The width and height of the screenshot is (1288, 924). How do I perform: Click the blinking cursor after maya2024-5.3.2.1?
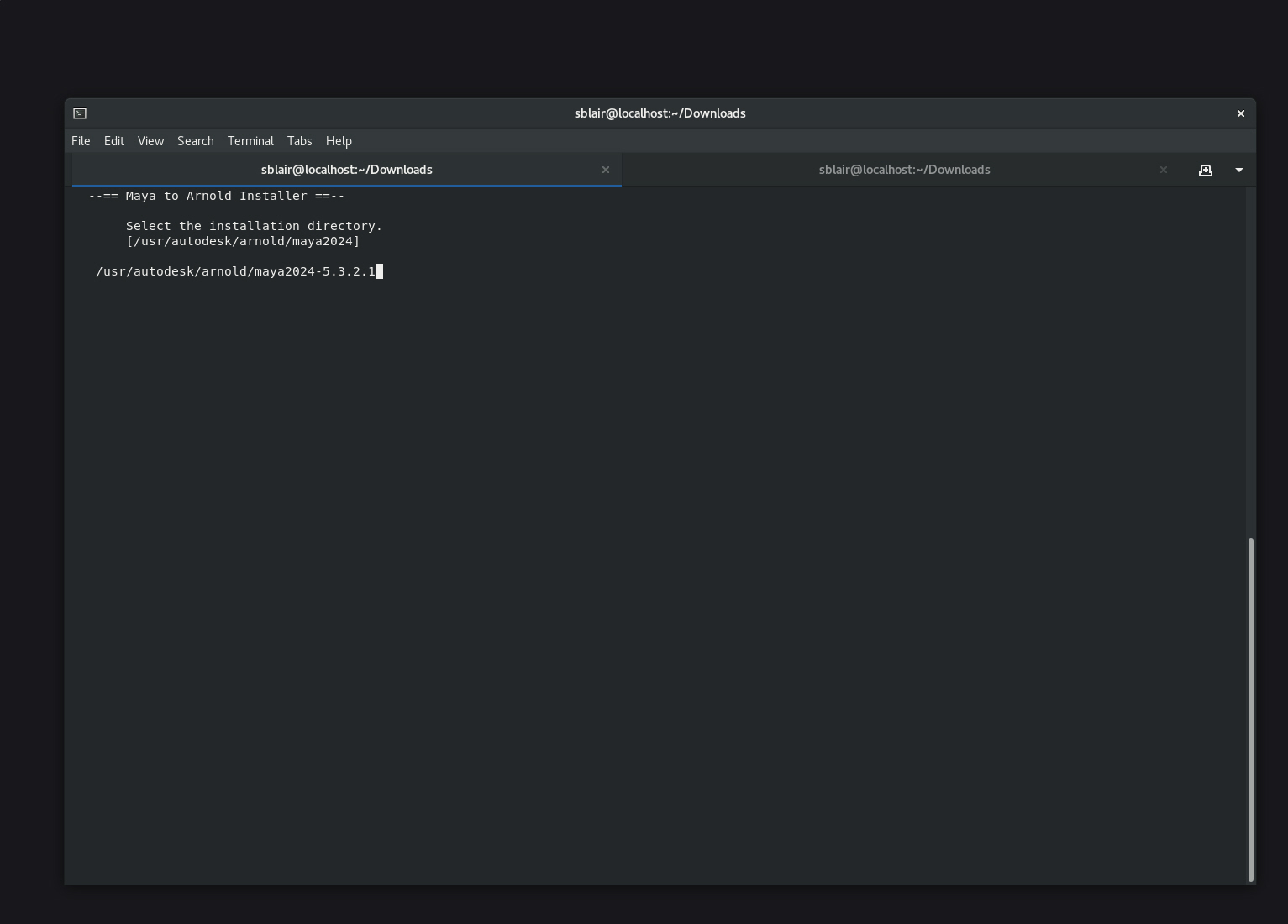point(380,270)
